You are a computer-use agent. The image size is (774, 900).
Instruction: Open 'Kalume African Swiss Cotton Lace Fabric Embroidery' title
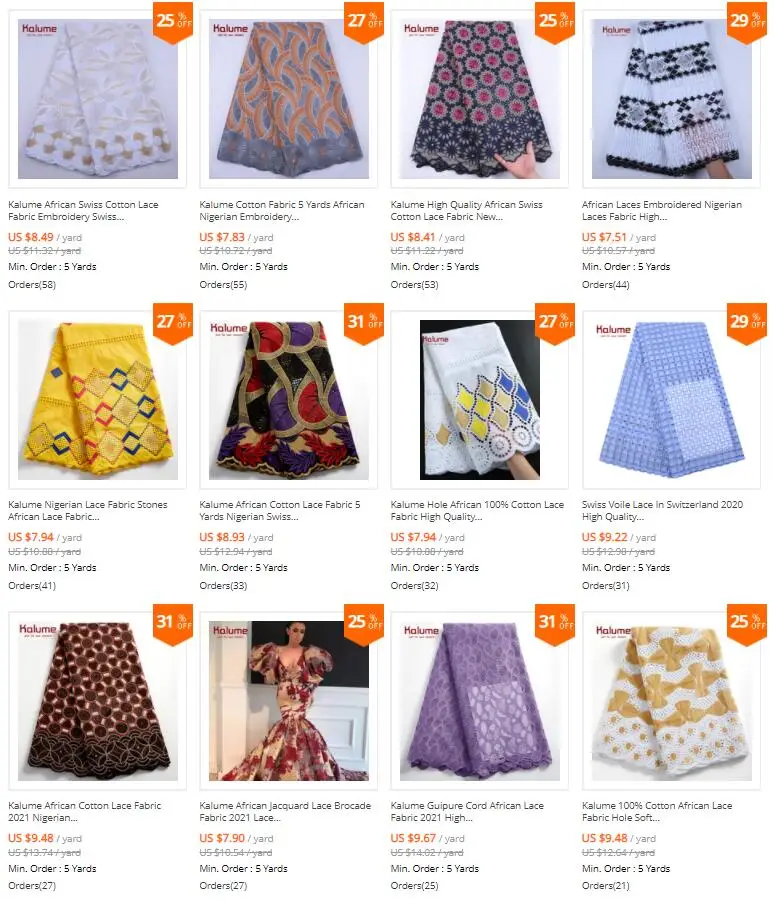click(x=83, y=211)
